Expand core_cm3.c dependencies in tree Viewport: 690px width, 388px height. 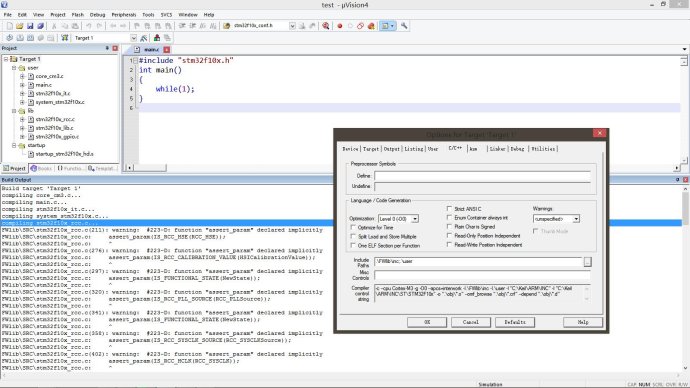point(22,76)
